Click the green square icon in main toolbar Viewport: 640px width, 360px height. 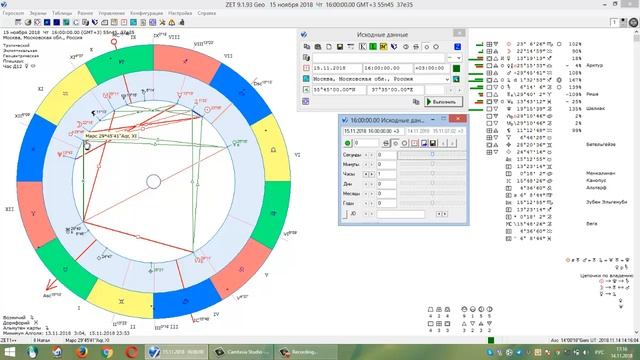66,22
